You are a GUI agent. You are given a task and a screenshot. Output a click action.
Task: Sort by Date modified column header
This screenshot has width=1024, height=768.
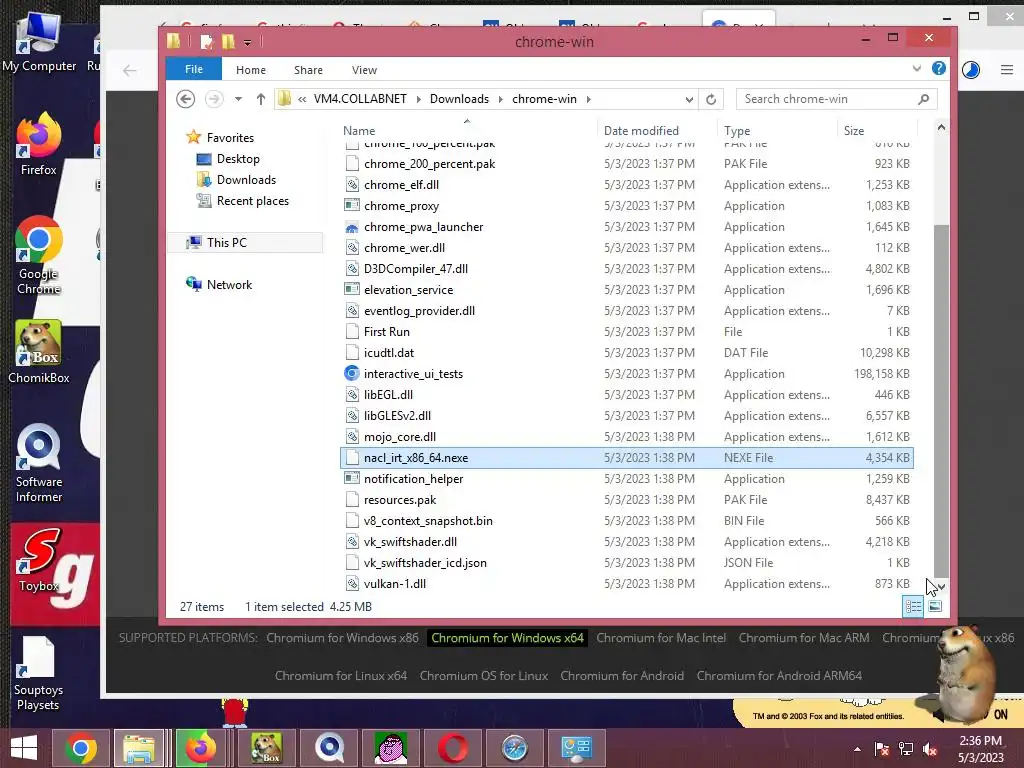pyautogui.click(x=641, y=131)
